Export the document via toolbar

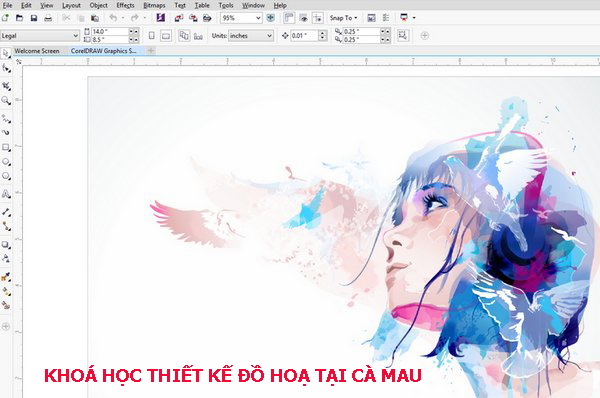(x=193, y=18)
